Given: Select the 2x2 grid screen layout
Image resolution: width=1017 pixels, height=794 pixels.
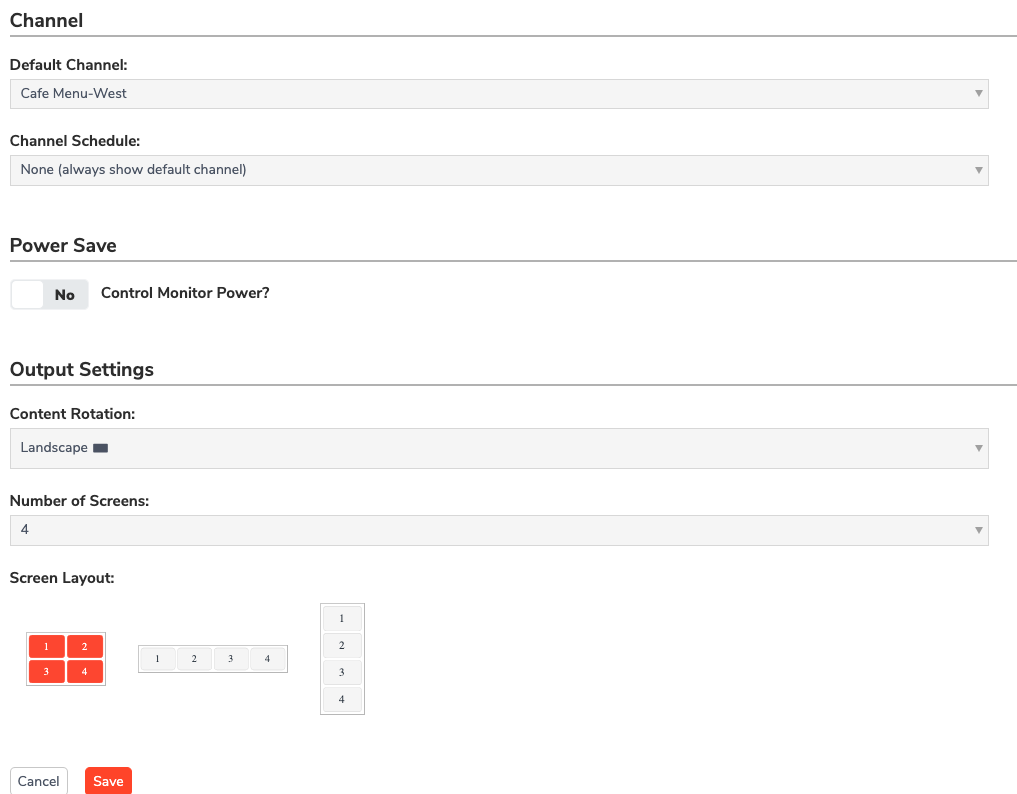Looking at the screenshot, I should click(66, 659).
